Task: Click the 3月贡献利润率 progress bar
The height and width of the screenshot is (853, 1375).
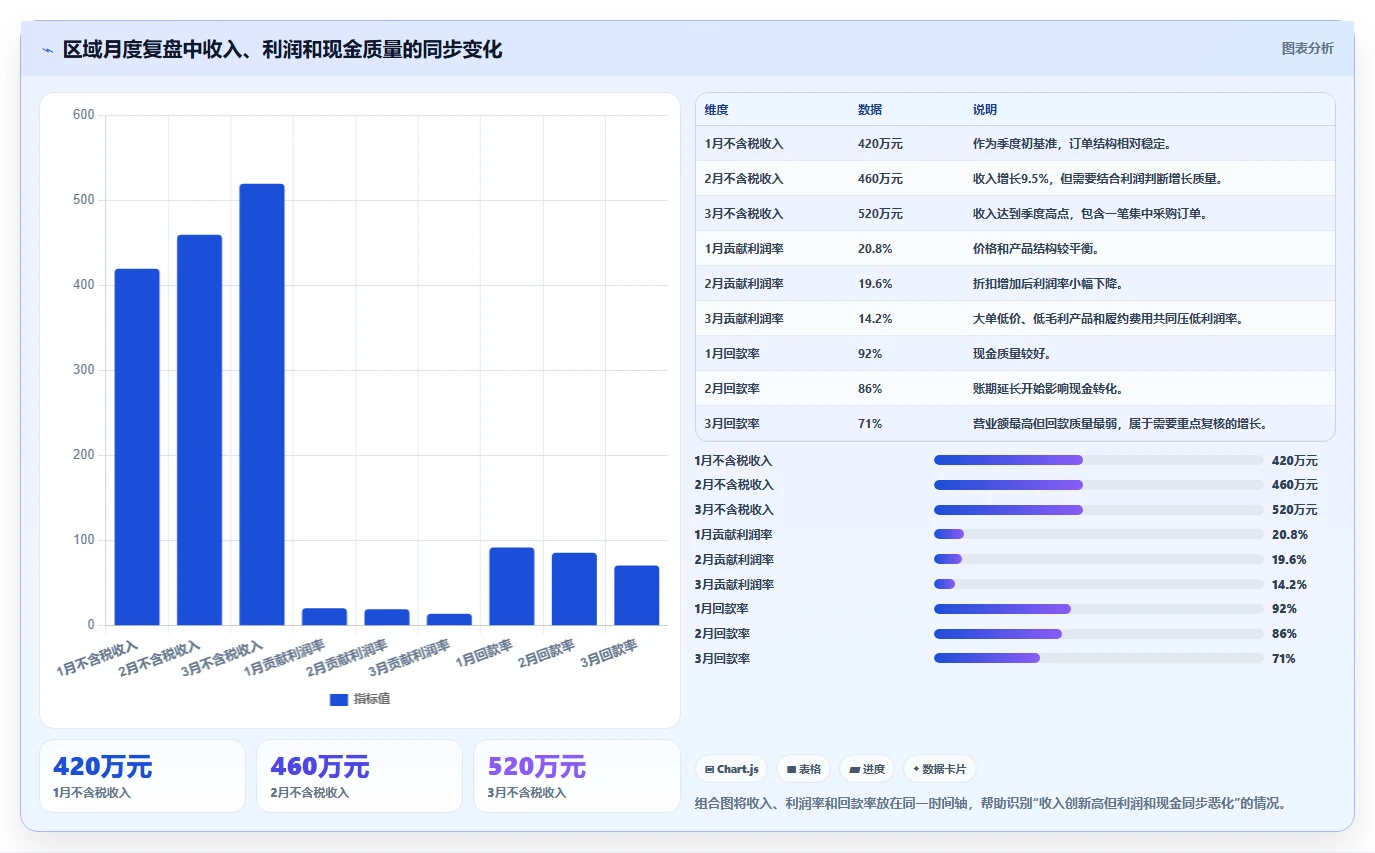Action: click(1098, 584)
